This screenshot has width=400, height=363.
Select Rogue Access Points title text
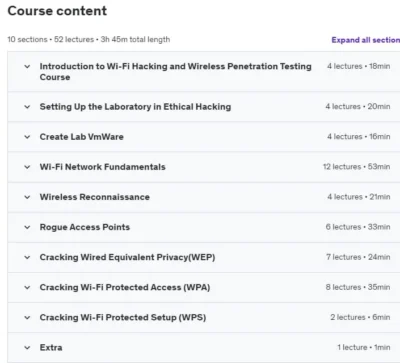click(x=85, y=227)
